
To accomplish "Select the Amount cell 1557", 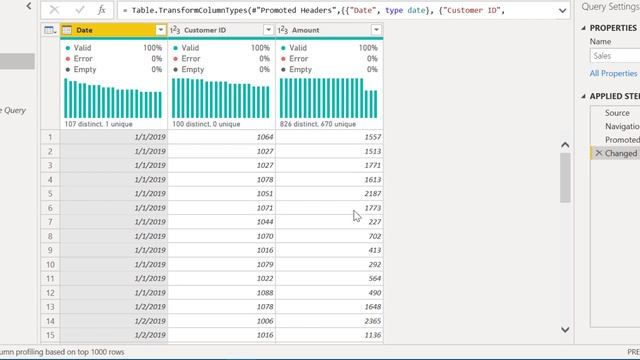I will click(329, 137).
